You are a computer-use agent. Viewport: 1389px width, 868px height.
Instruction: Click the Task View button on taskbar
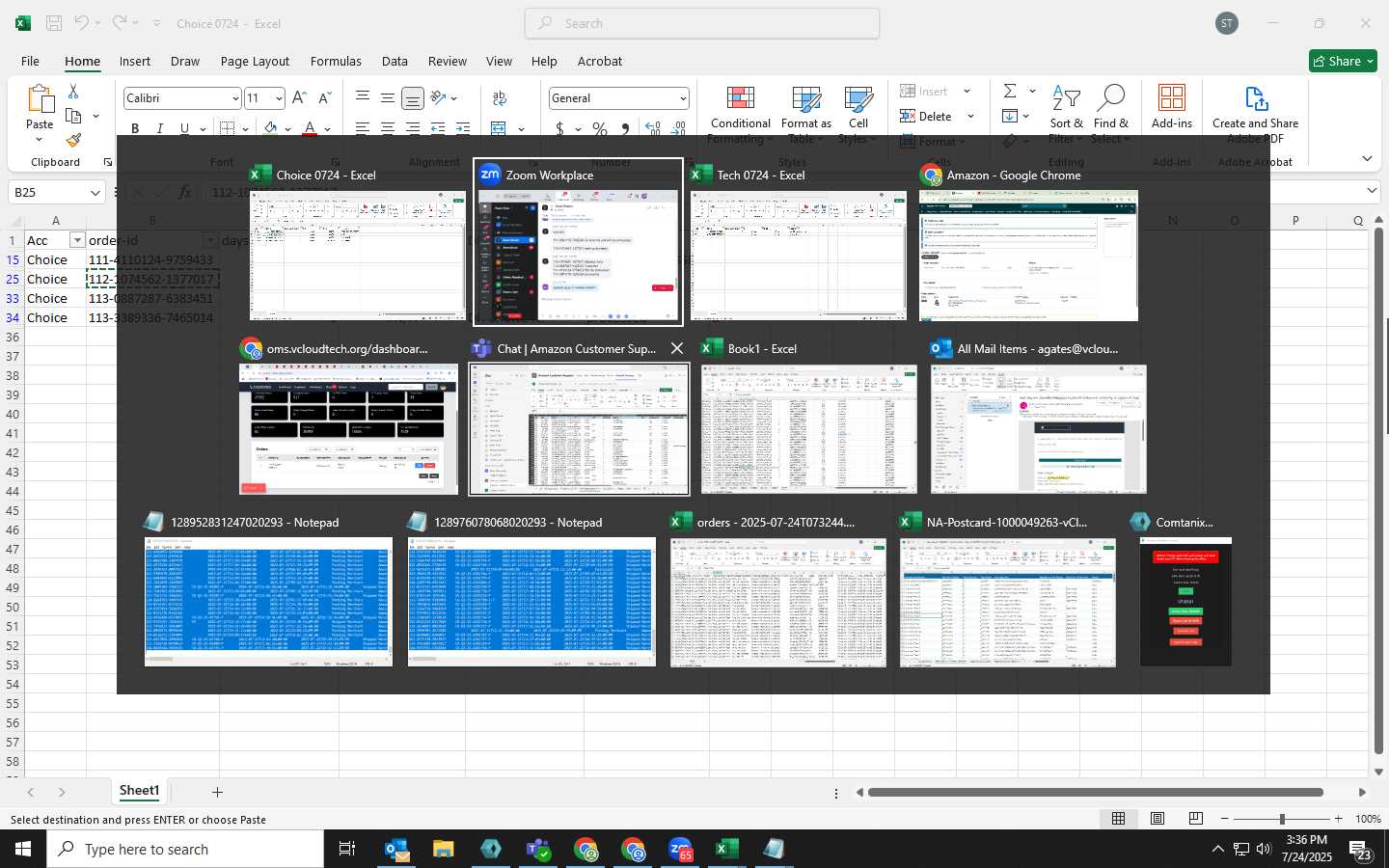(346, 850)
